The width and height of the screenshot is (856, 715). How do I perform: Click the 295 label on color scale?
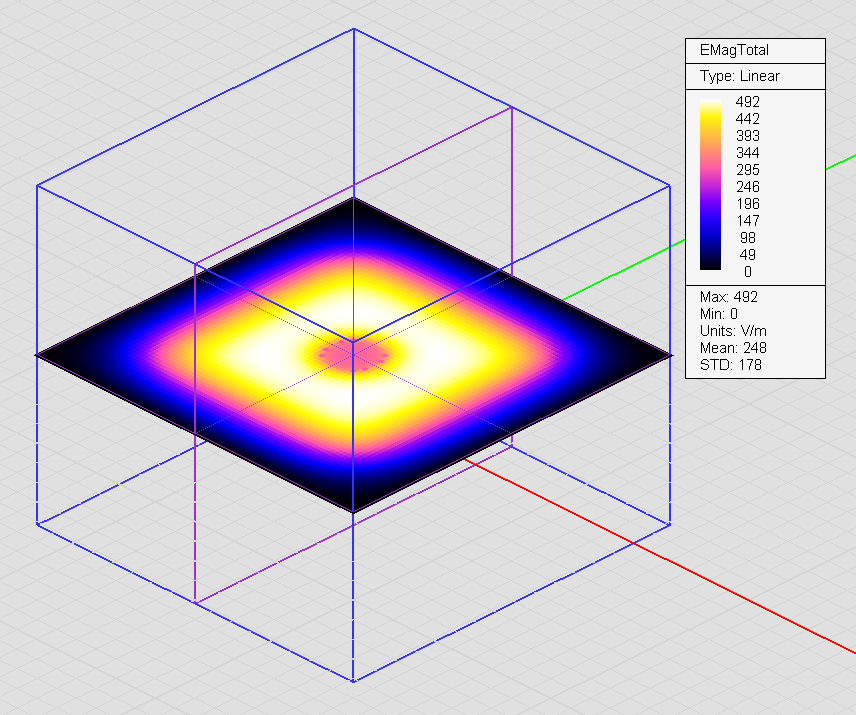click(747, 170)
